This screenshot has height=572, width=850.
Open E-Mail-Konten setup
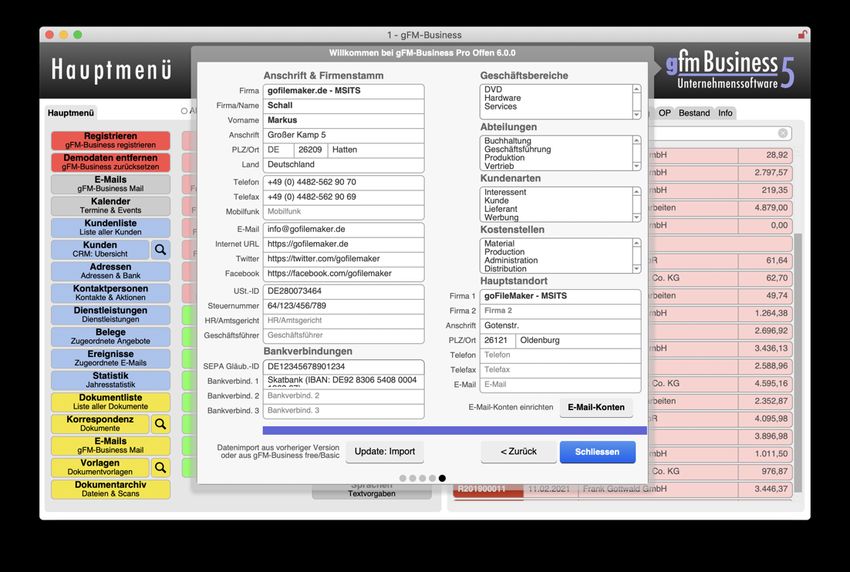coord(596,407)
